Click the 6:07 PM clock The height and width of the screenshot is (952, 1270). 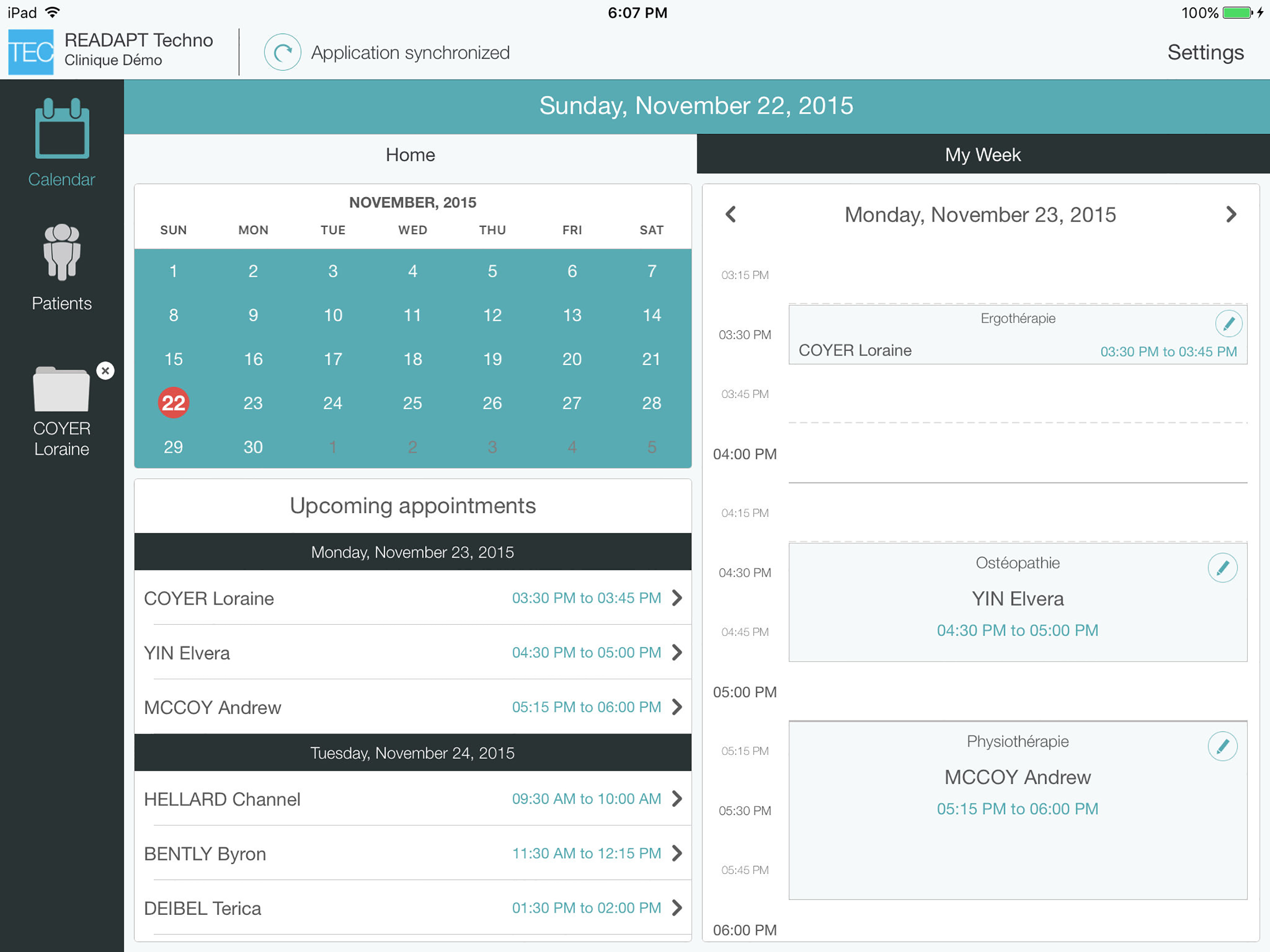point(637,12)
